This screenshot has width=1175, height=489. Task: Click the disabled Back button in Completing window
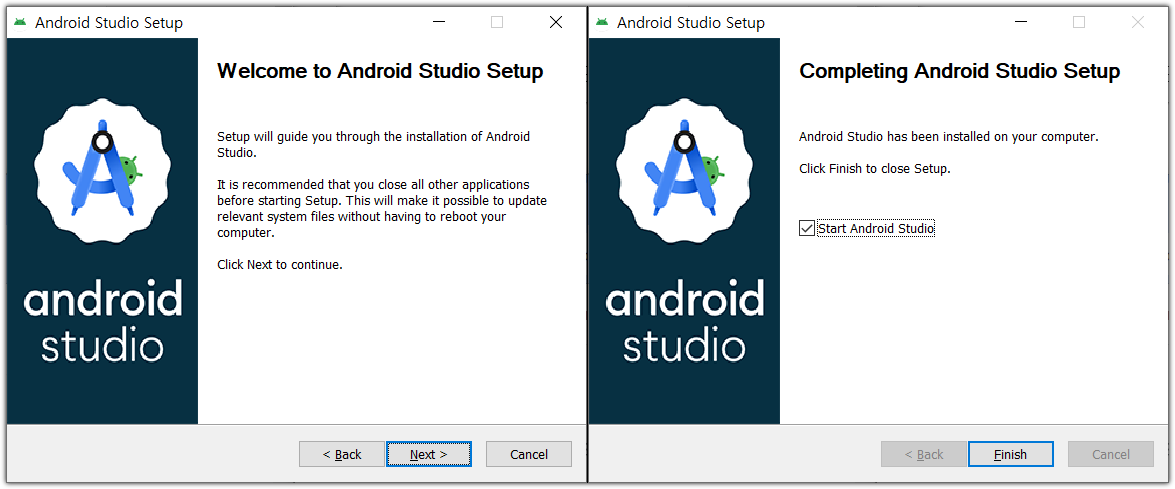coord(924,454)
